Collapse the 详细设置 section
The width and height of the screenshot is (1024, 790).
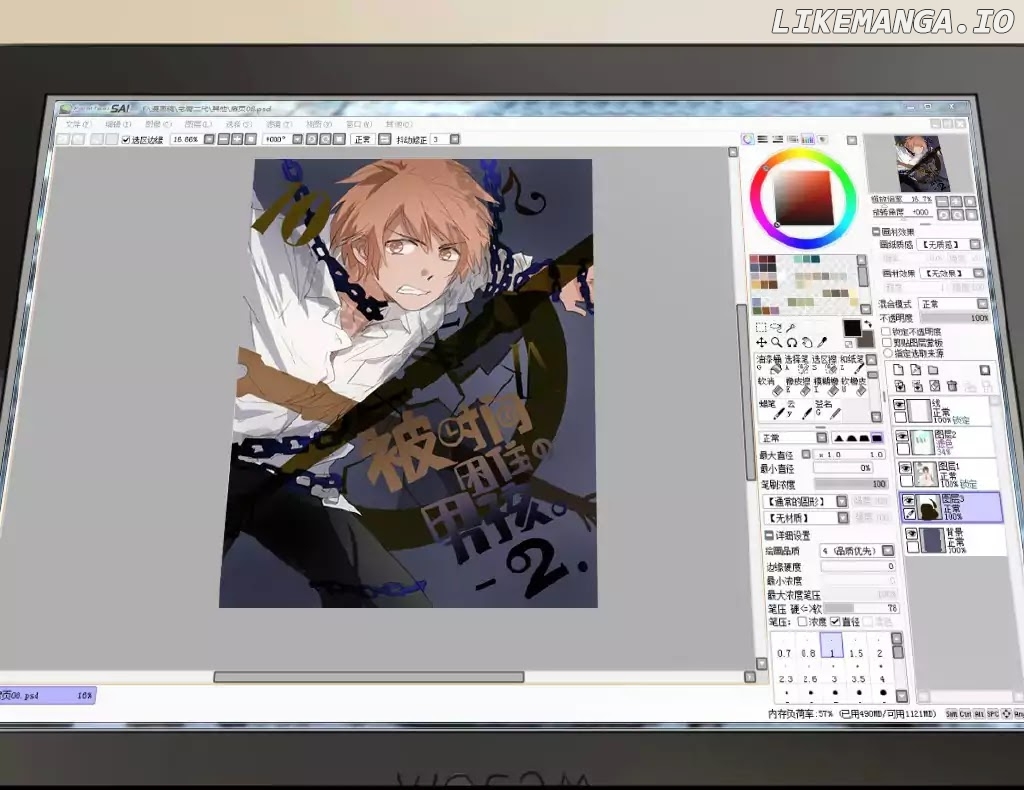pyautogui.click(x=769, y=535)
